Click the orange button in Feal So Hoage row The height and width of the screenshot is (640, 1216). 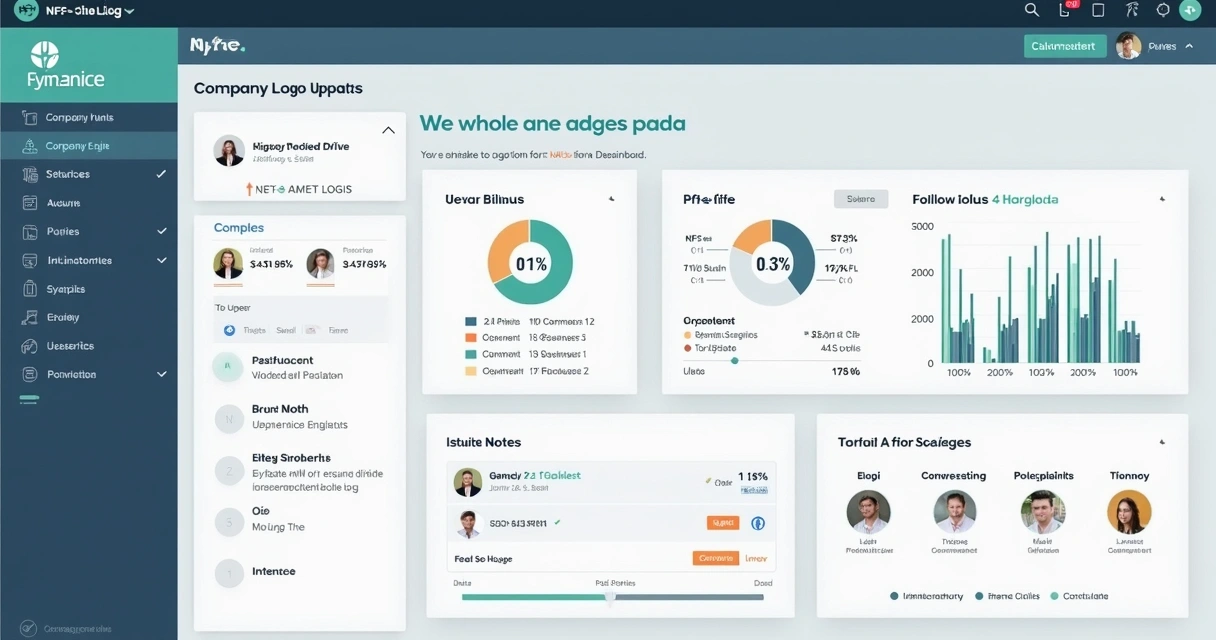click(716, 558)
